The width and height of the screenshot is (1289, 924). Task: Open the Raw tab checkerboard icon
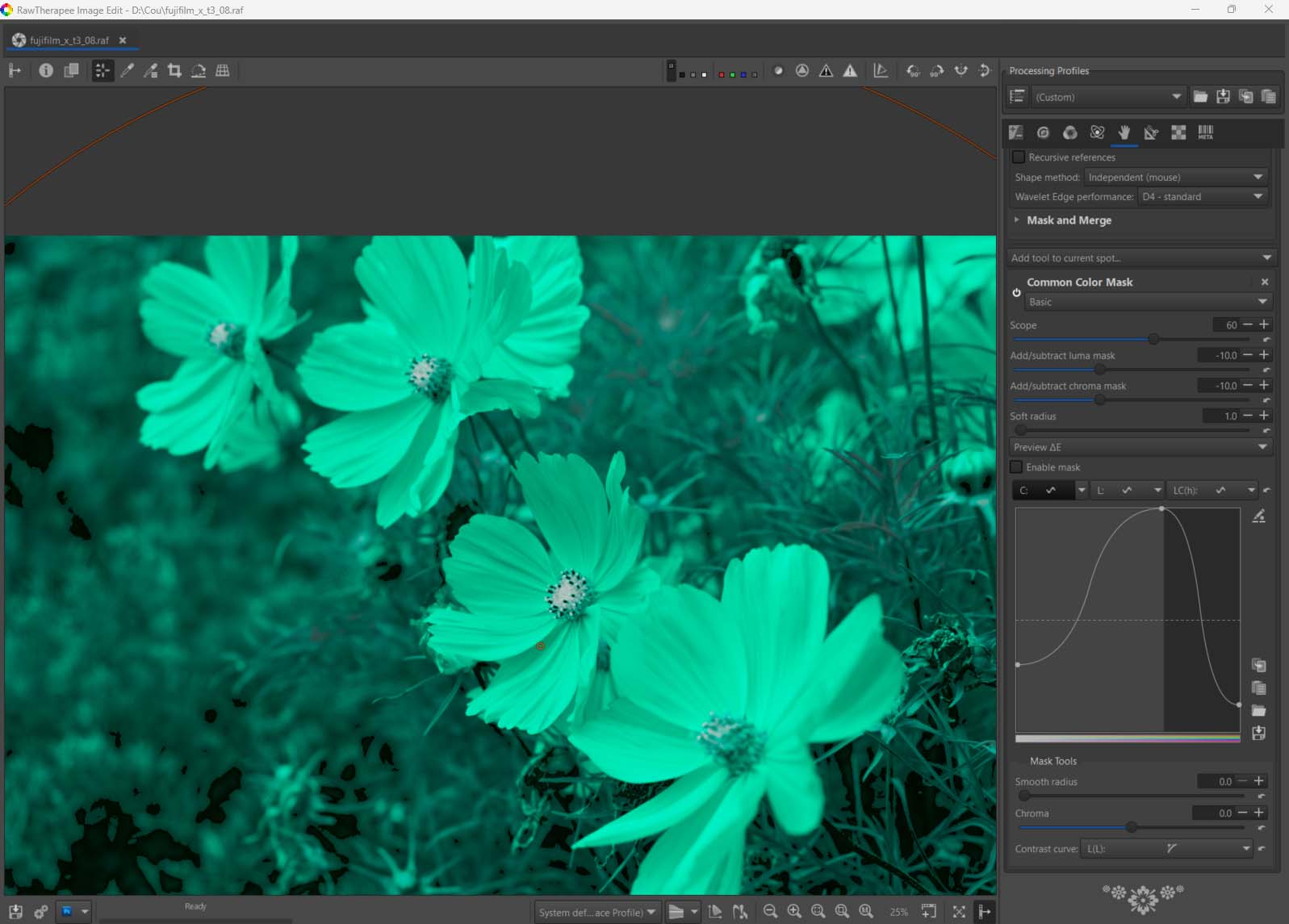[1178, 132]
